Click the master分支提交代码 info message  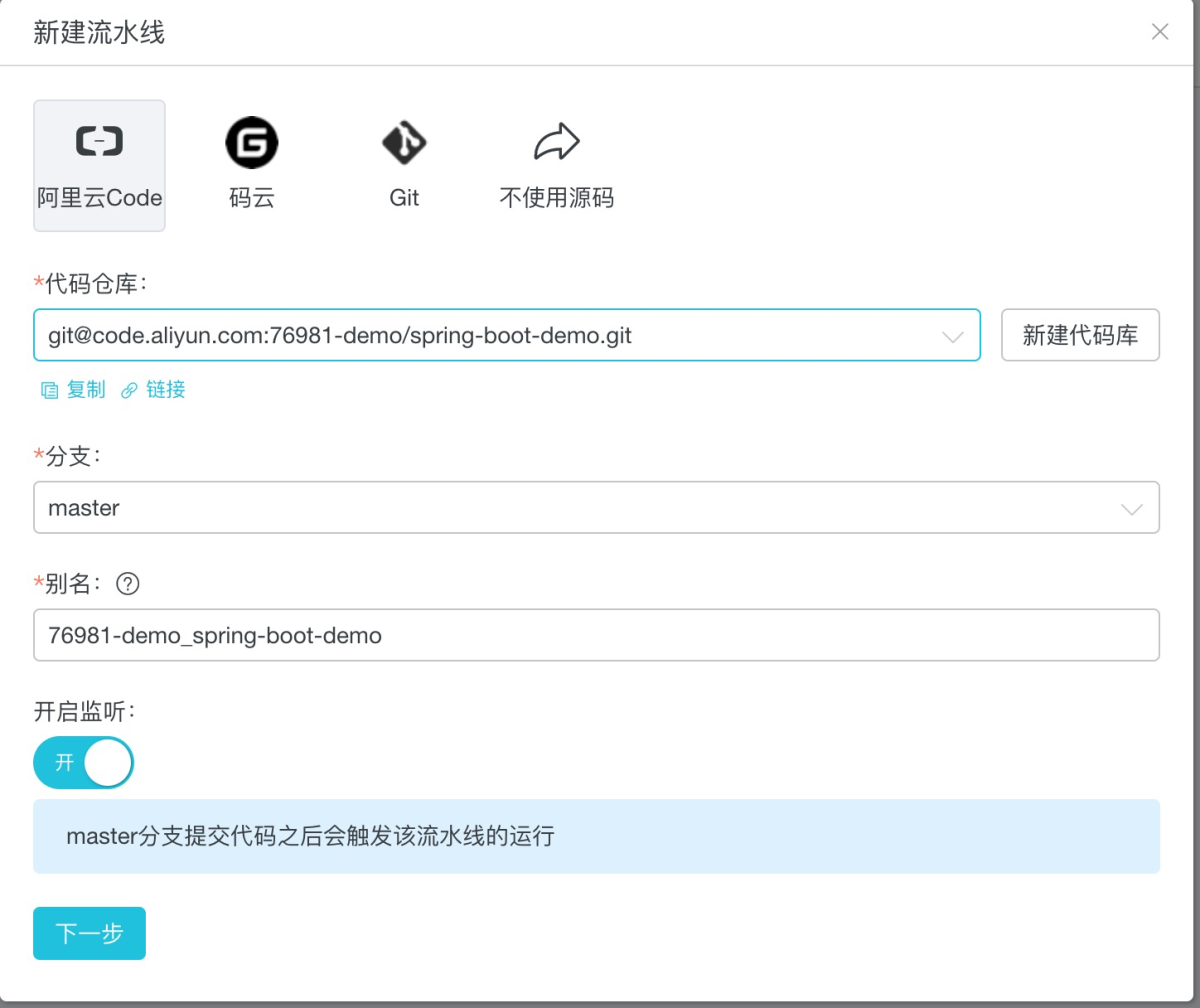(x=596, y=836)
